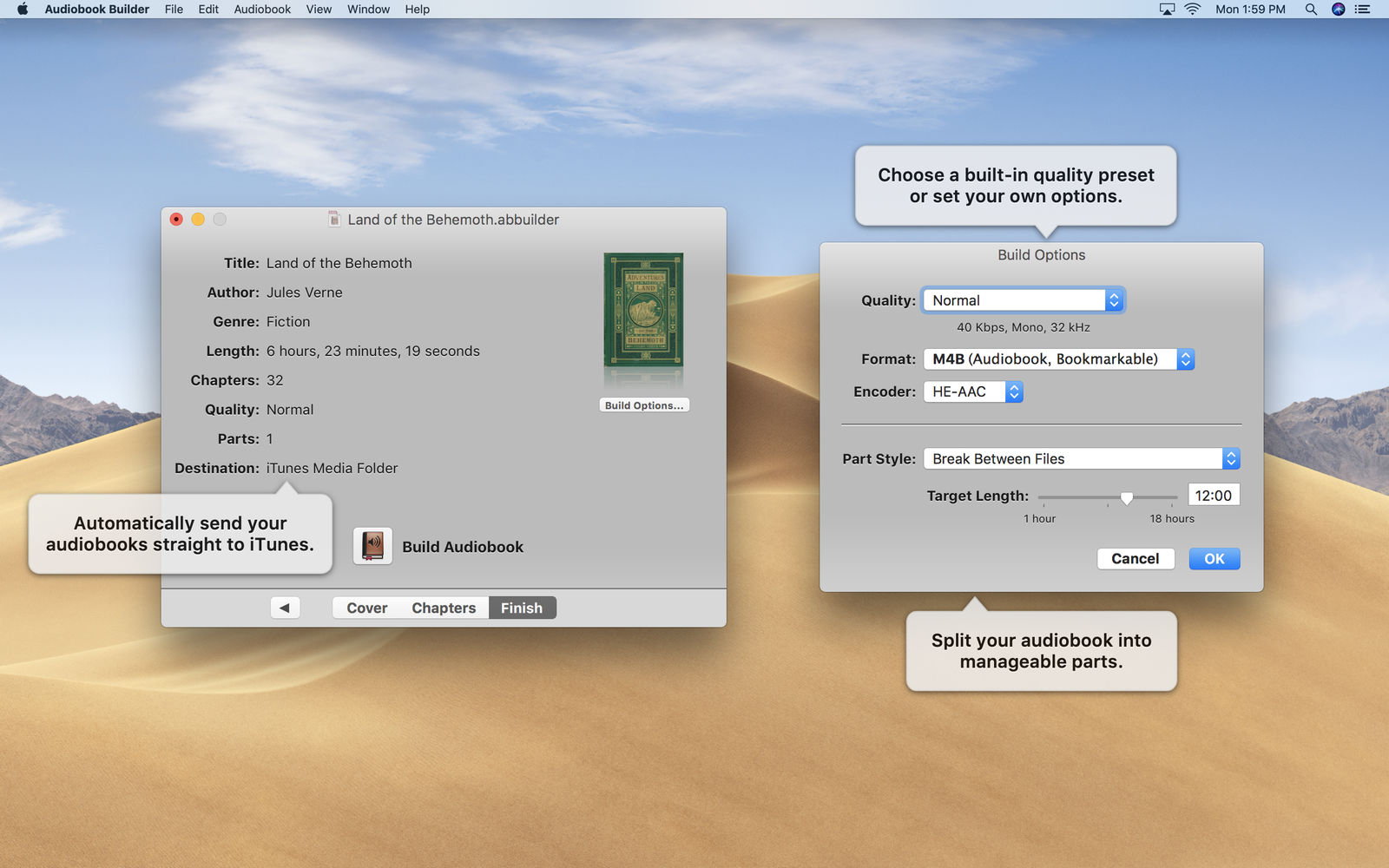This screenshot has width=1389, height=868.
Task: Click the Land of the Behemoth.abbuilder window title
Action: [453, 220]
